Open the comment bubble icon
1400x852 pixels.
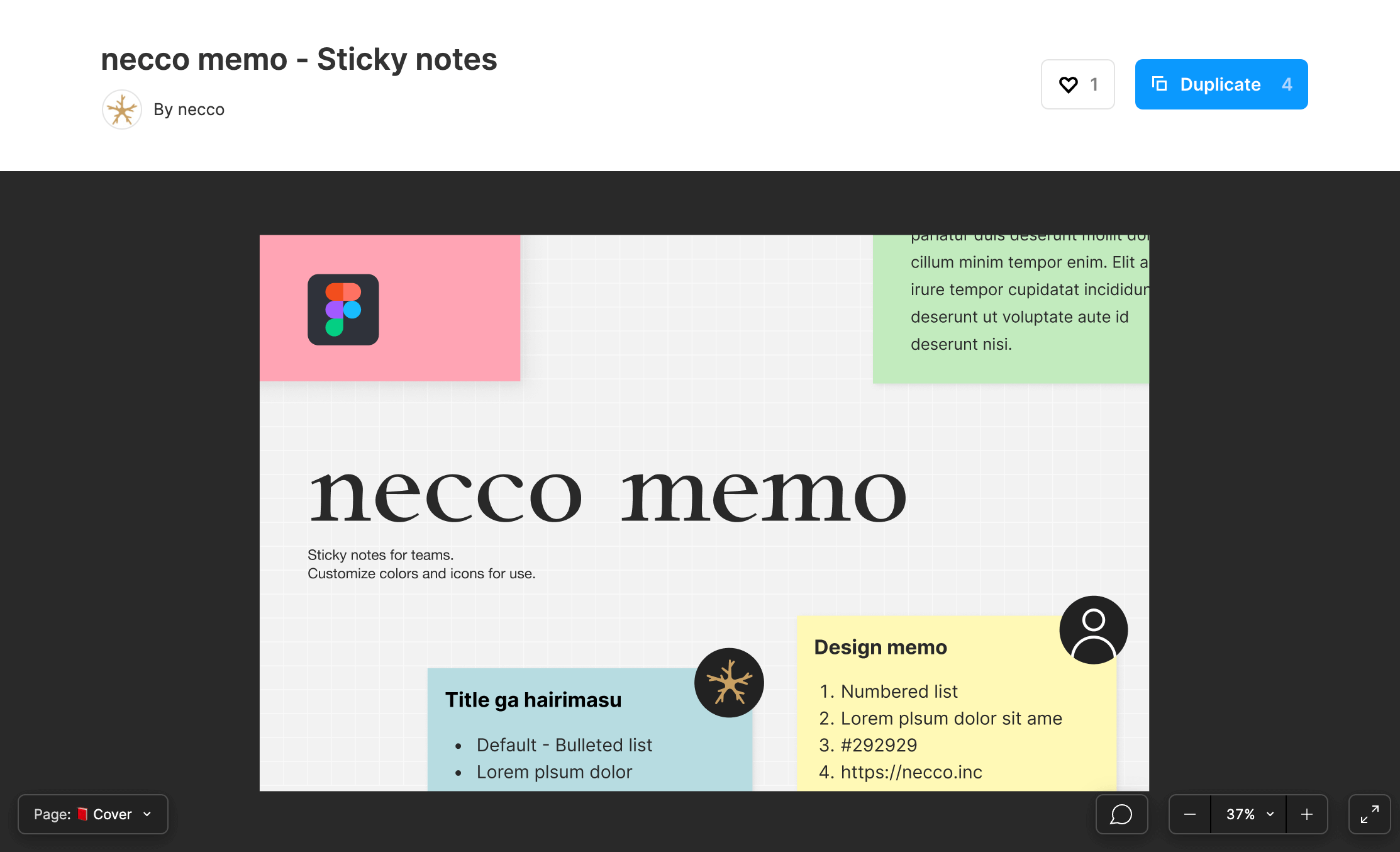[1121, 814]
